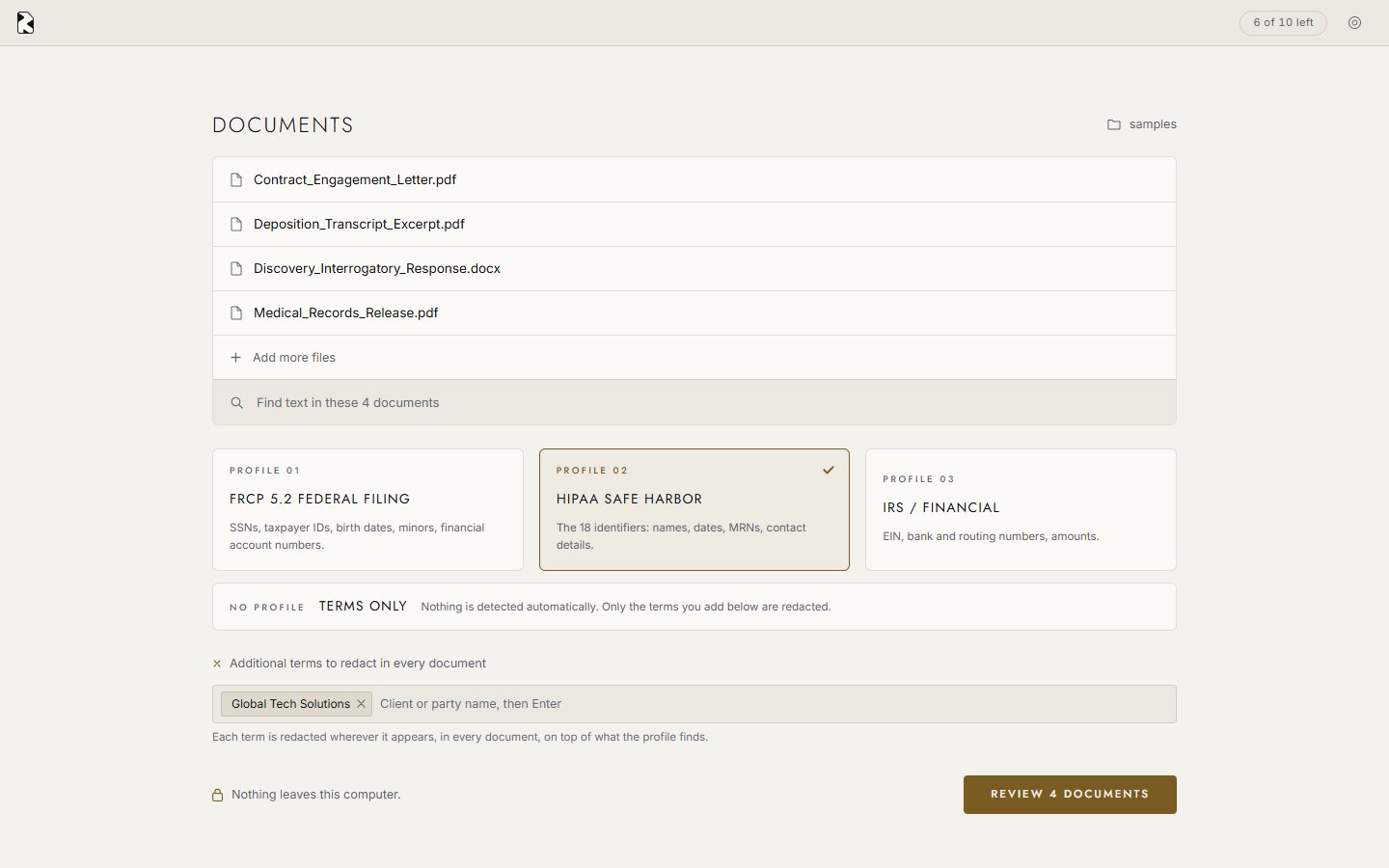
Task: Click the app logo icon in header
Action: click(x=26, y=23)
